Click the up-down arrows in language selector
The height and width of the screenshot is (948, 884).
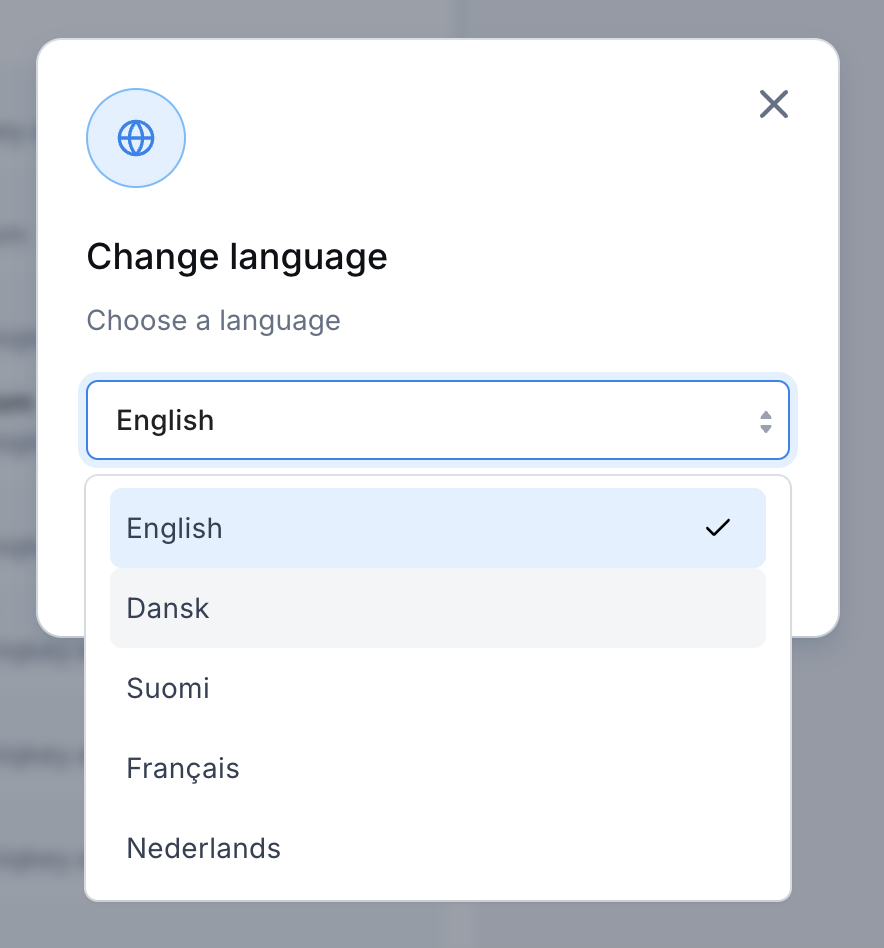point(765,421)
